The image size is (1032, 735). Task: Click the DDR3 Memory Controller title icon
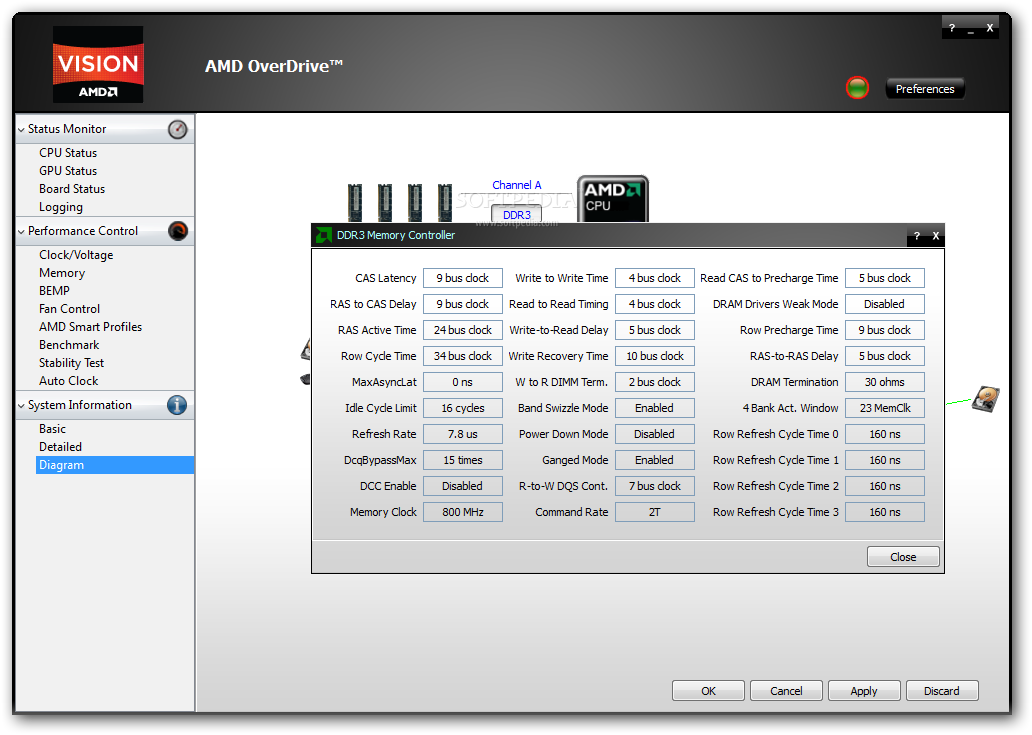(323, 235)
